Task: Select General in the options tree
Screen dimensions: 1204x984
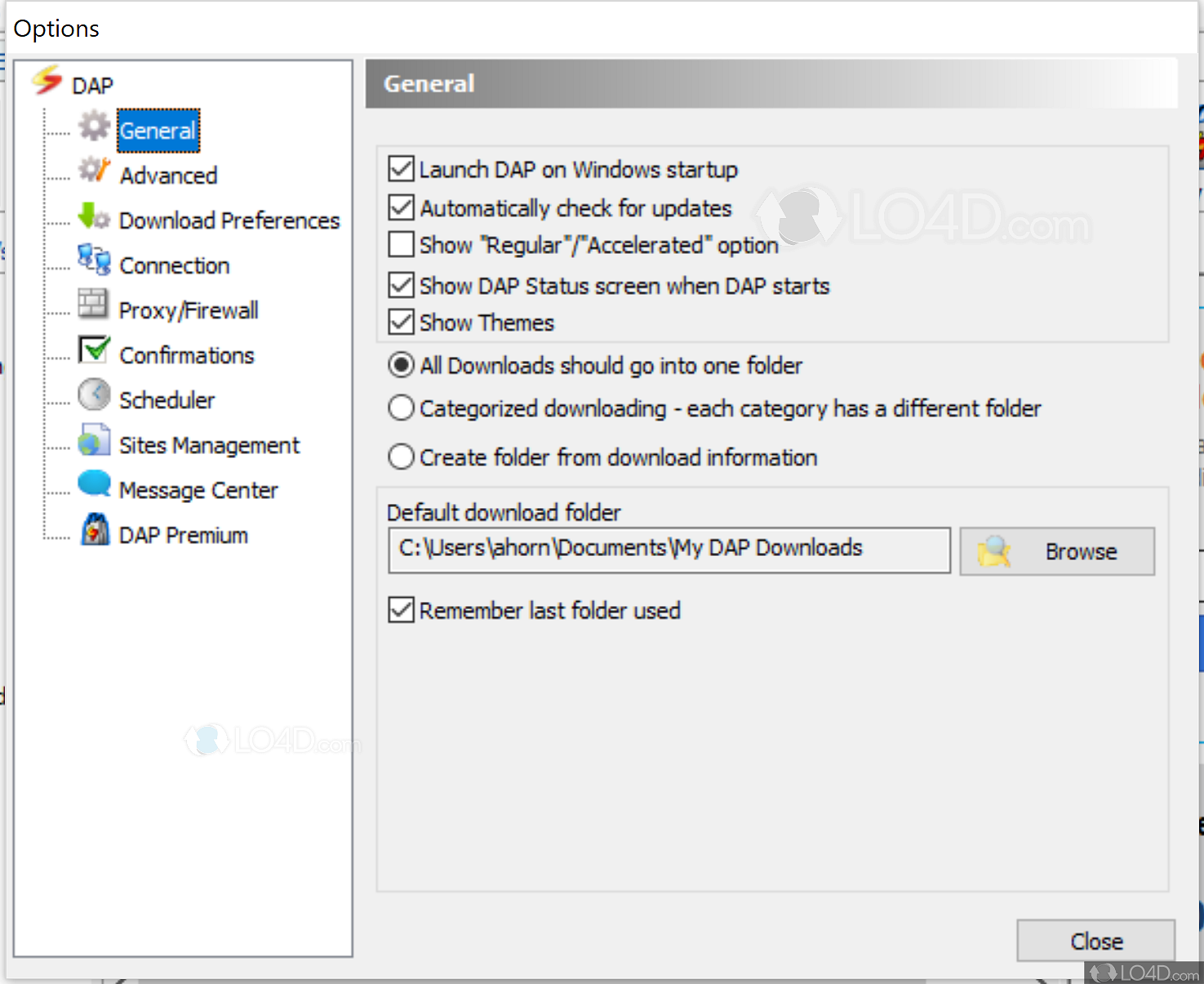Action: coord(158,131)
